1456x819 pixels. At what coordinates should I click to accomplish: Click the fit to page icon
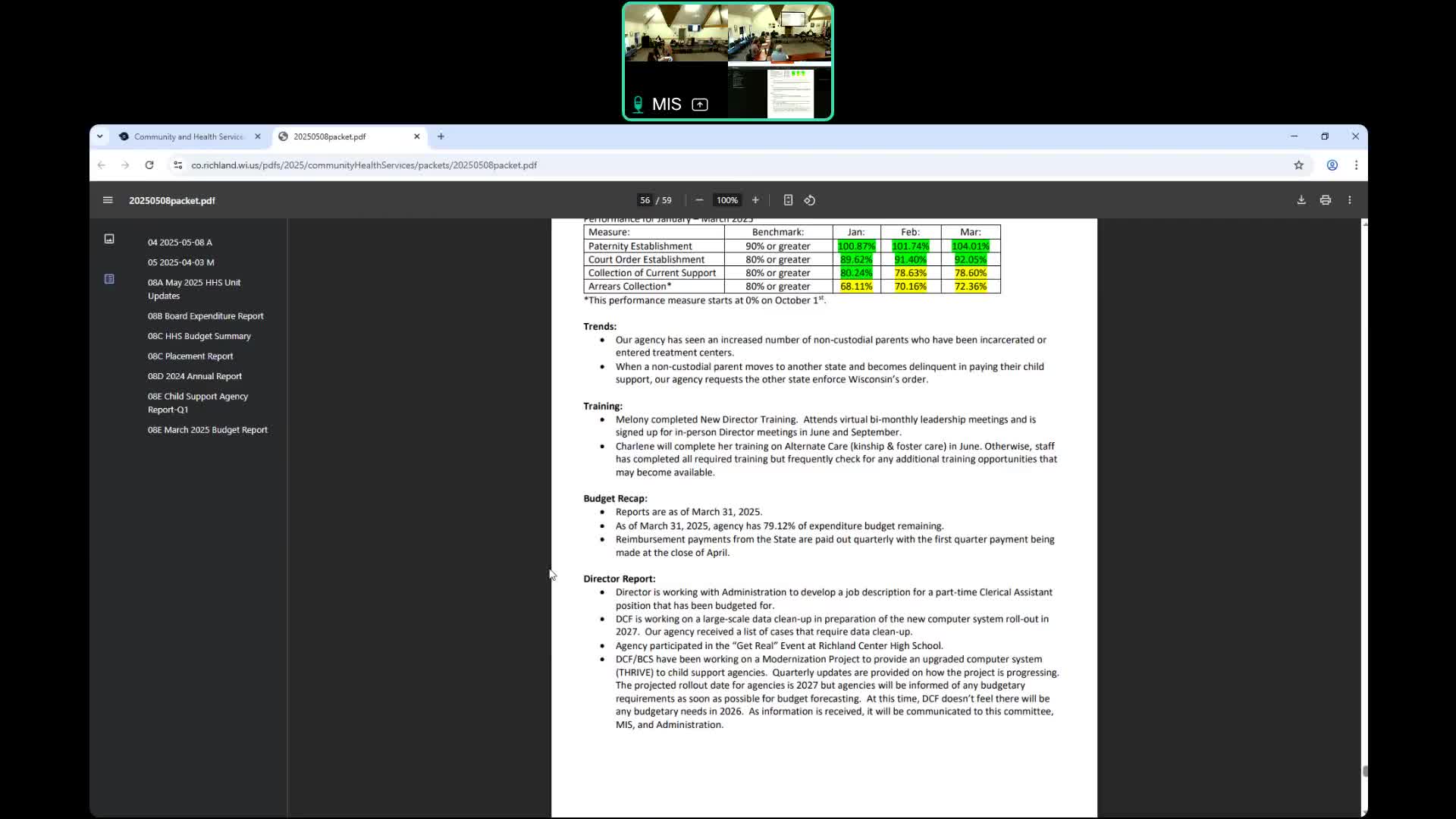pyautogui.click(x=788, y=200)
